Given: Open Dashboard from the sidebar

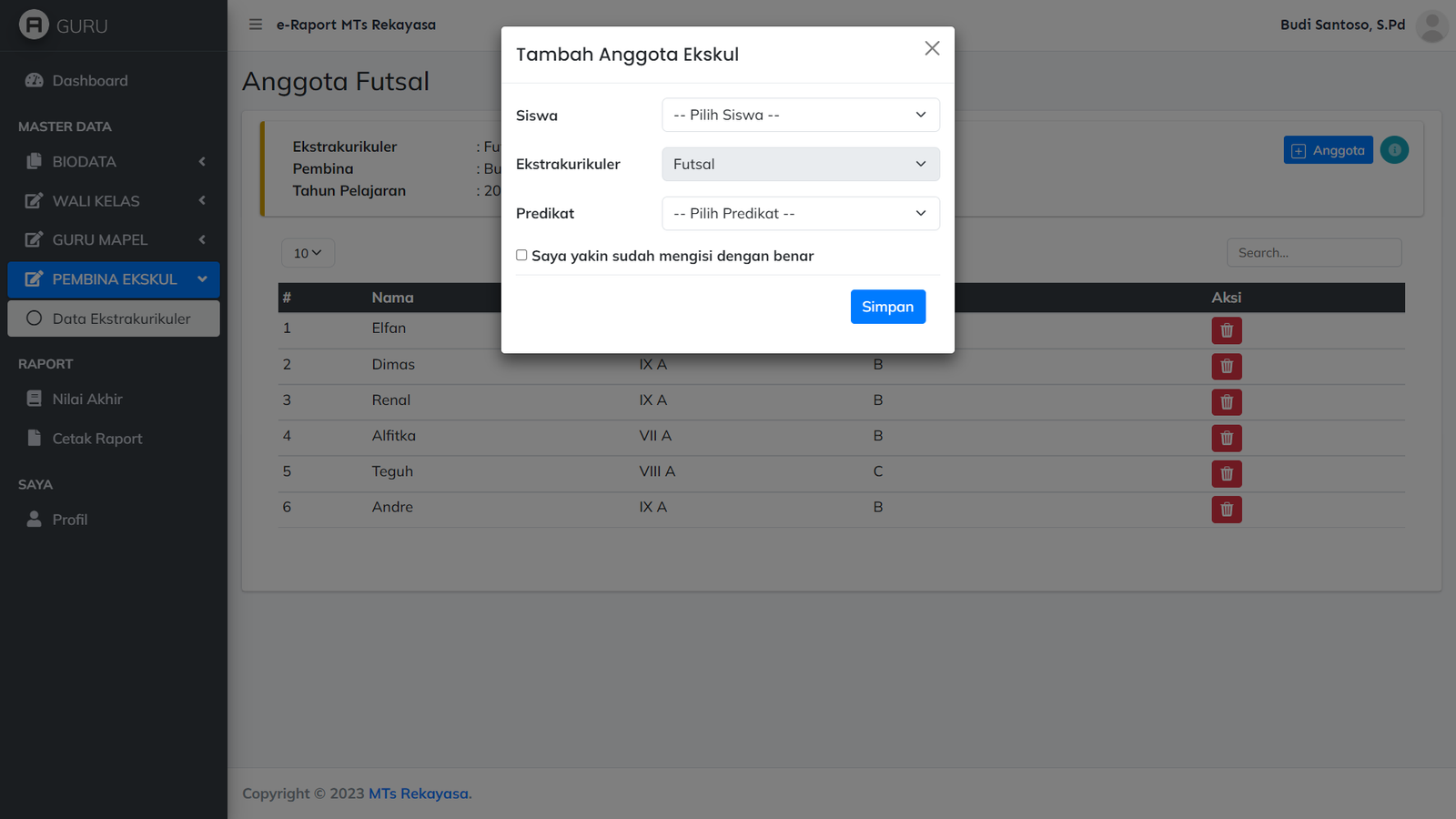Looking at the screenshot, I should [89, 81].
